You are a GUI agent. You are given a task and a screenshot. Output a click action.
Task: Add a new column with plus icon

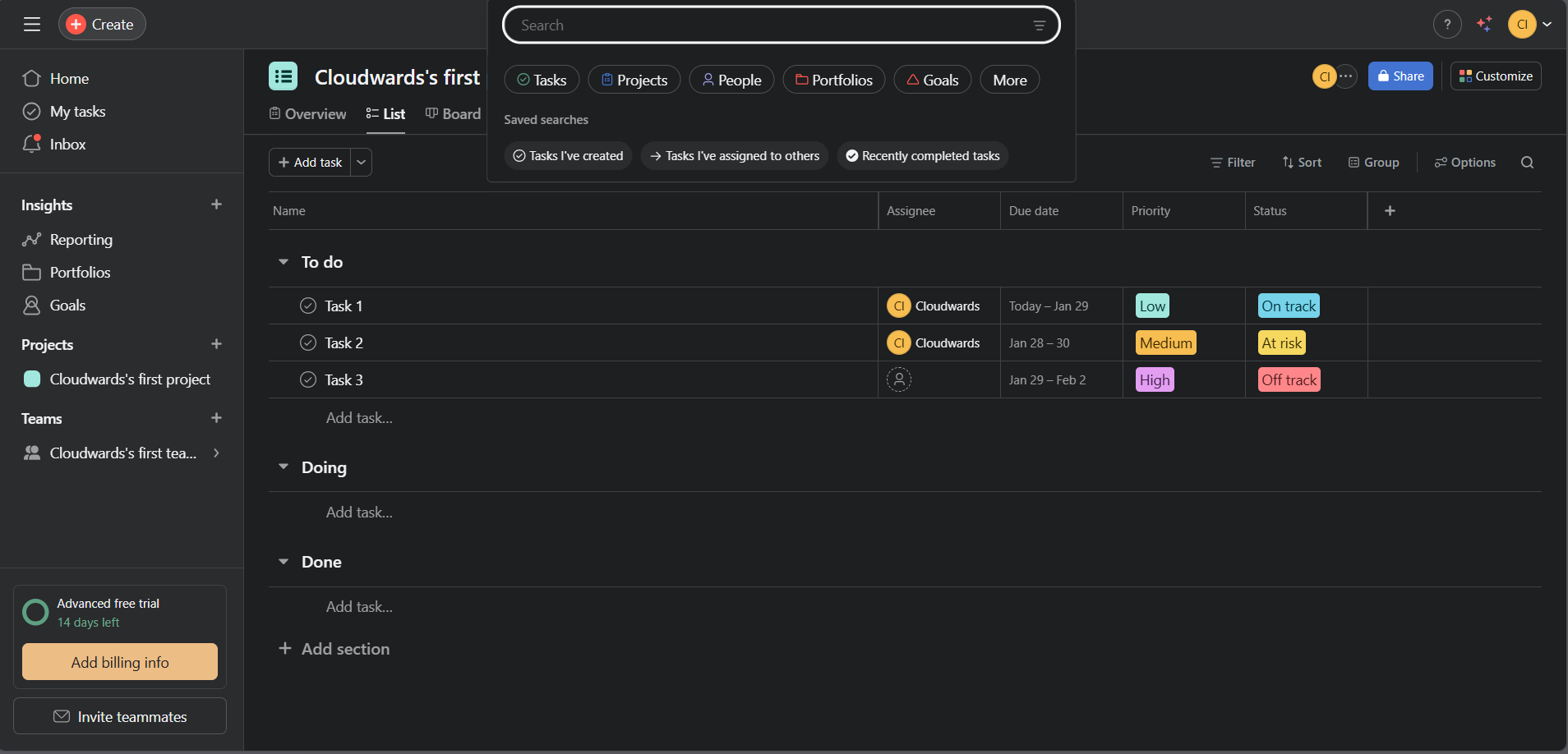click(1390, 211)
